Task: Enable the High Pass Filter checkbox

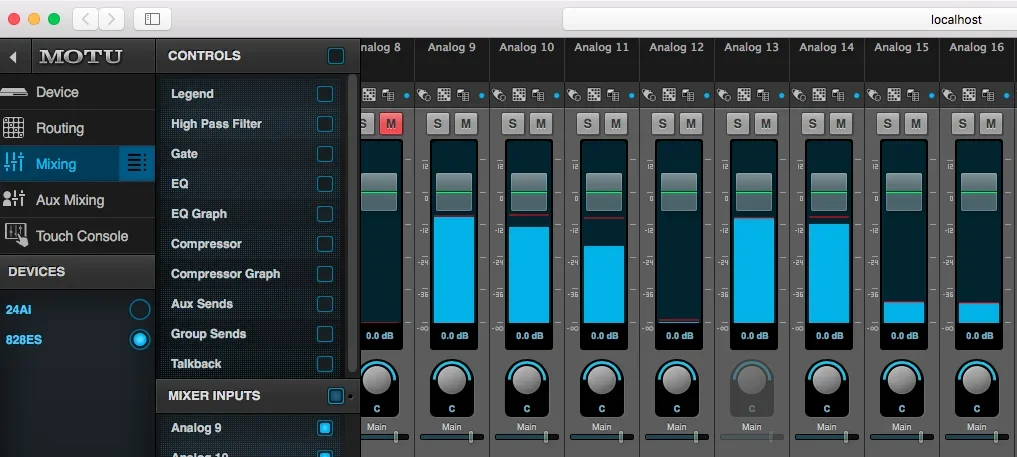Action: tap(325, 124)
